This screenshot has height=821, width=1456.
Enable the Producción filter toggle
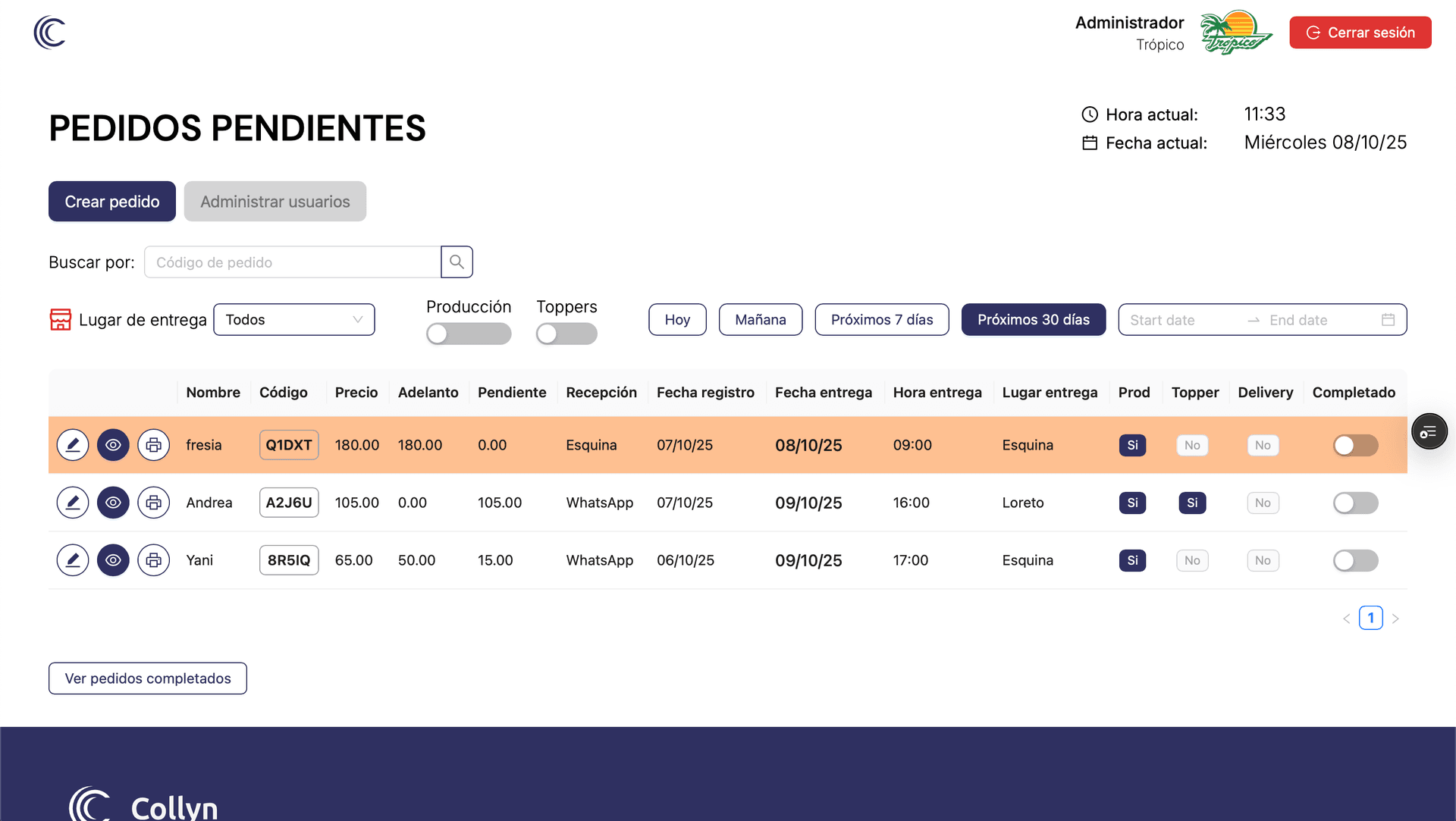tap(468, 334)
